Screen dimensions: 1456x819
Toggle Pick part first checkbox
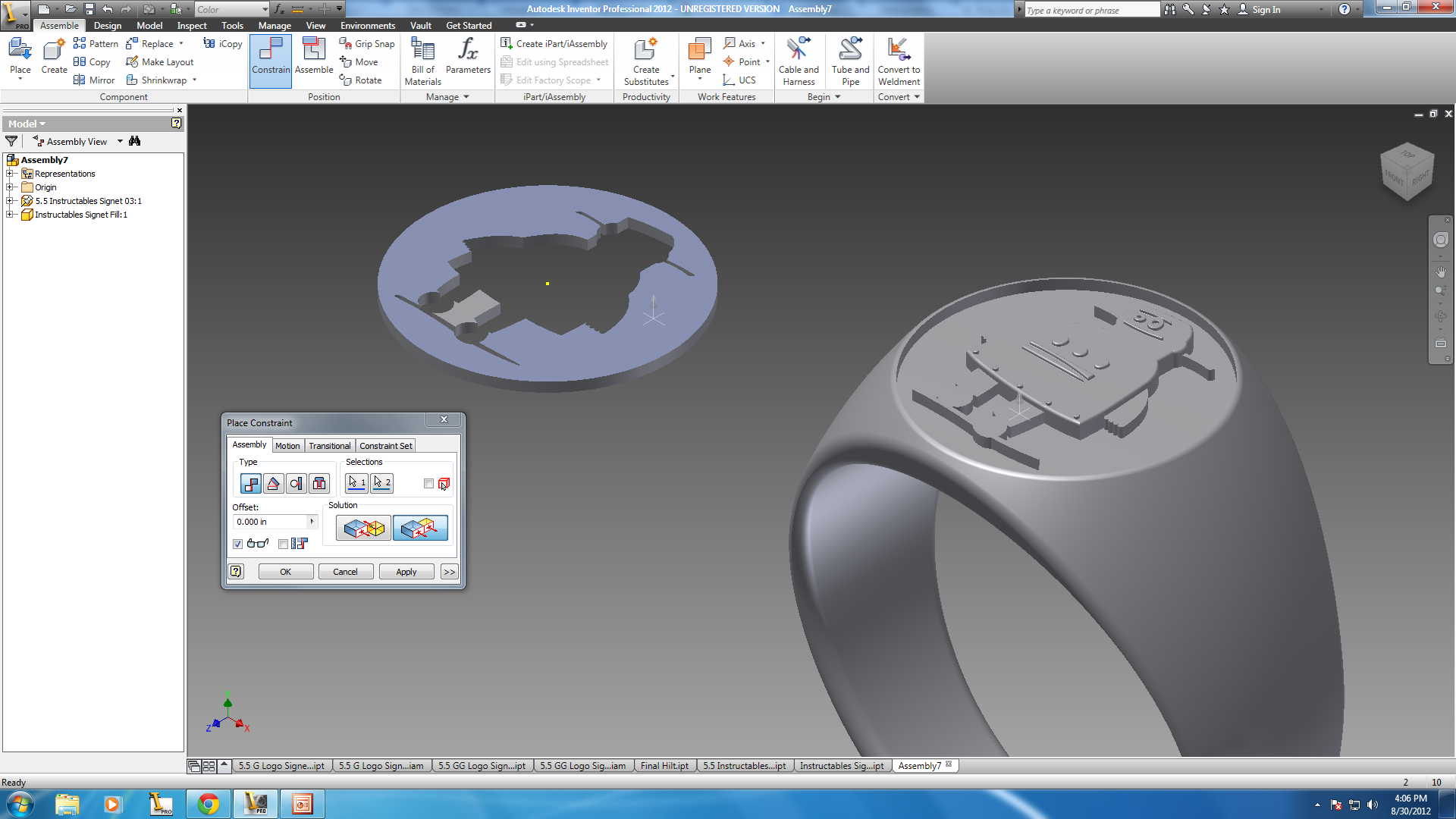pyautogui.click(x=429, y=483)
